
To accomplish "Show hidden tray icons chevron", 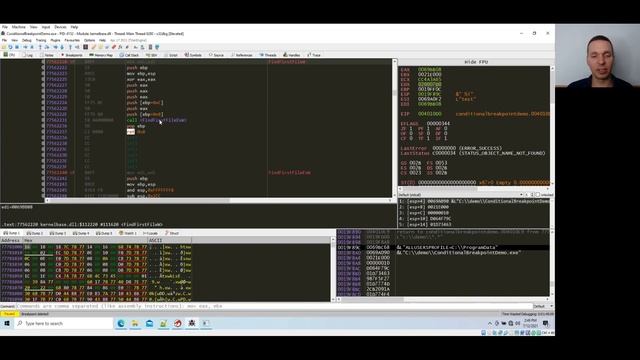I will click(490, 323).
